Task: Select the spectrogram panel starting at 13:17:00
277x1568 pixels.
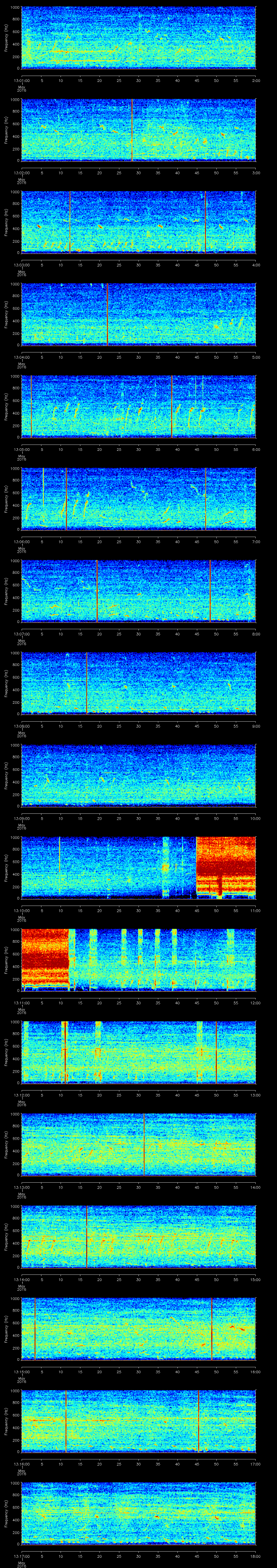Action: tap(139, 1514)
